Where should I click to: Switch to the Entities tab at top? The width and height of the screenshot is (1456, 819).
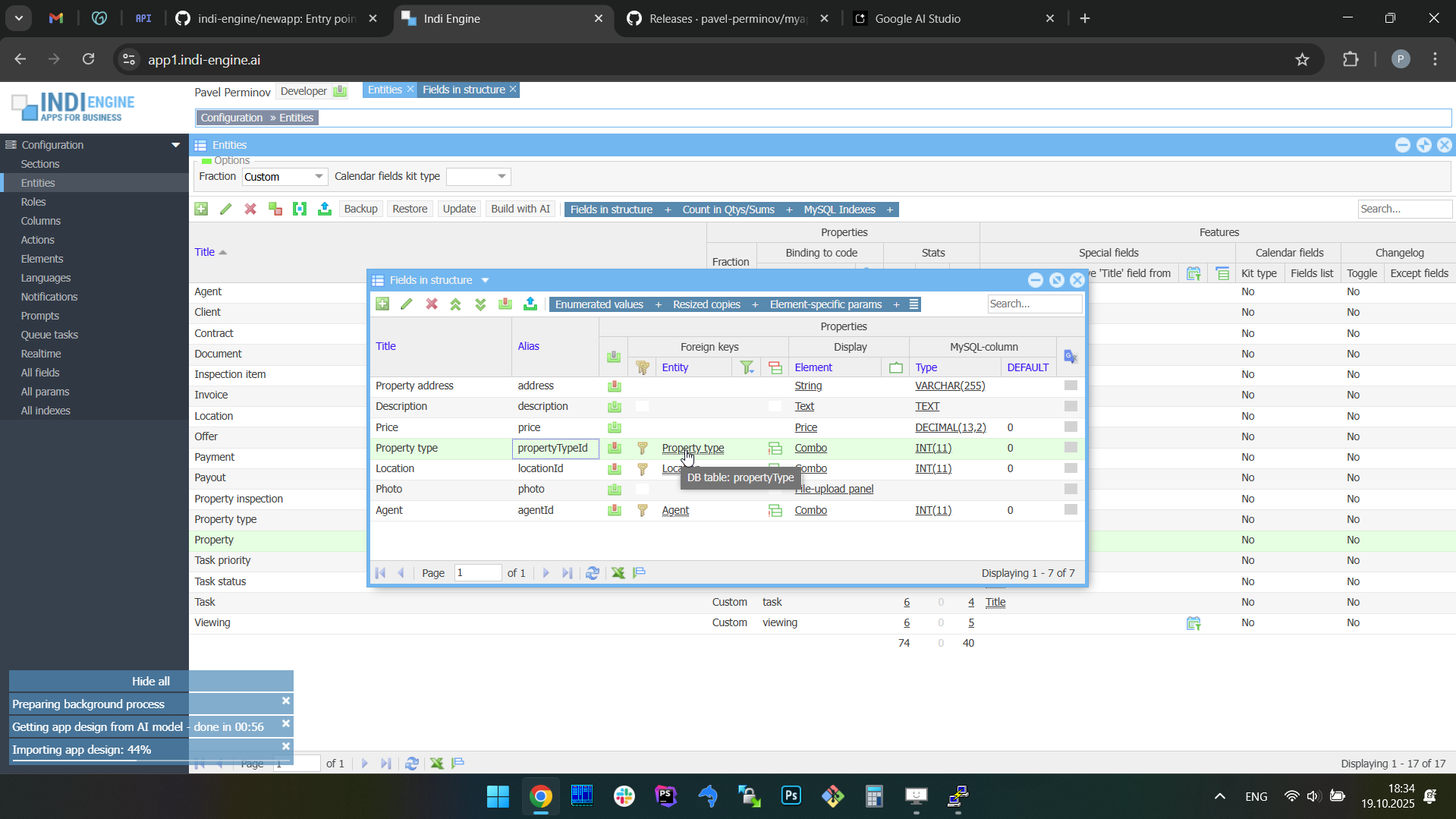pos(385,90)
